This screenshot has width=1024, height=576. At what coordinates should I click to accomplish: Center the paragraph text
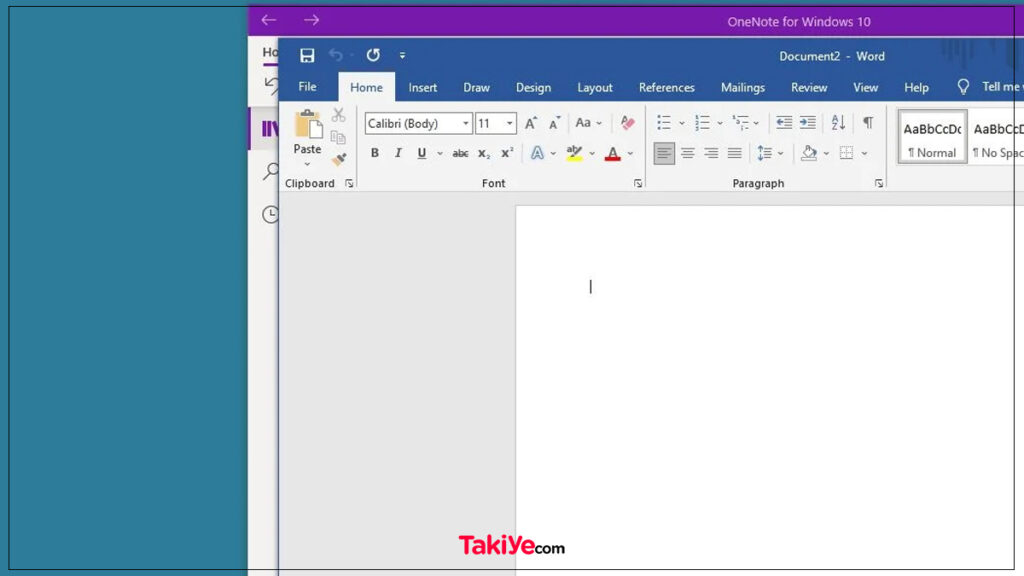(688, 153)
